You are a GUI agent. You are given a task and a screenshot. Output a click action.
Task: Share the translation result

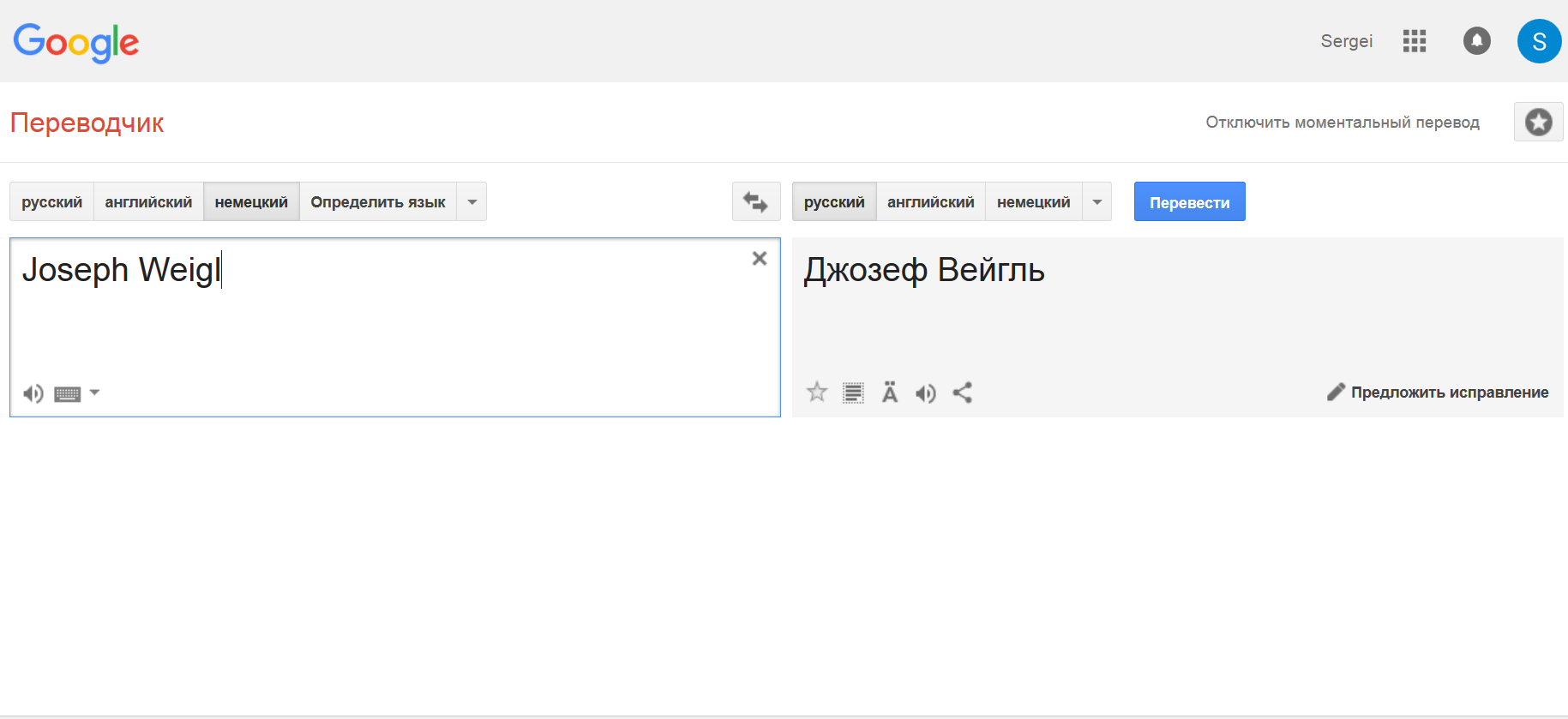coord(963,392)
